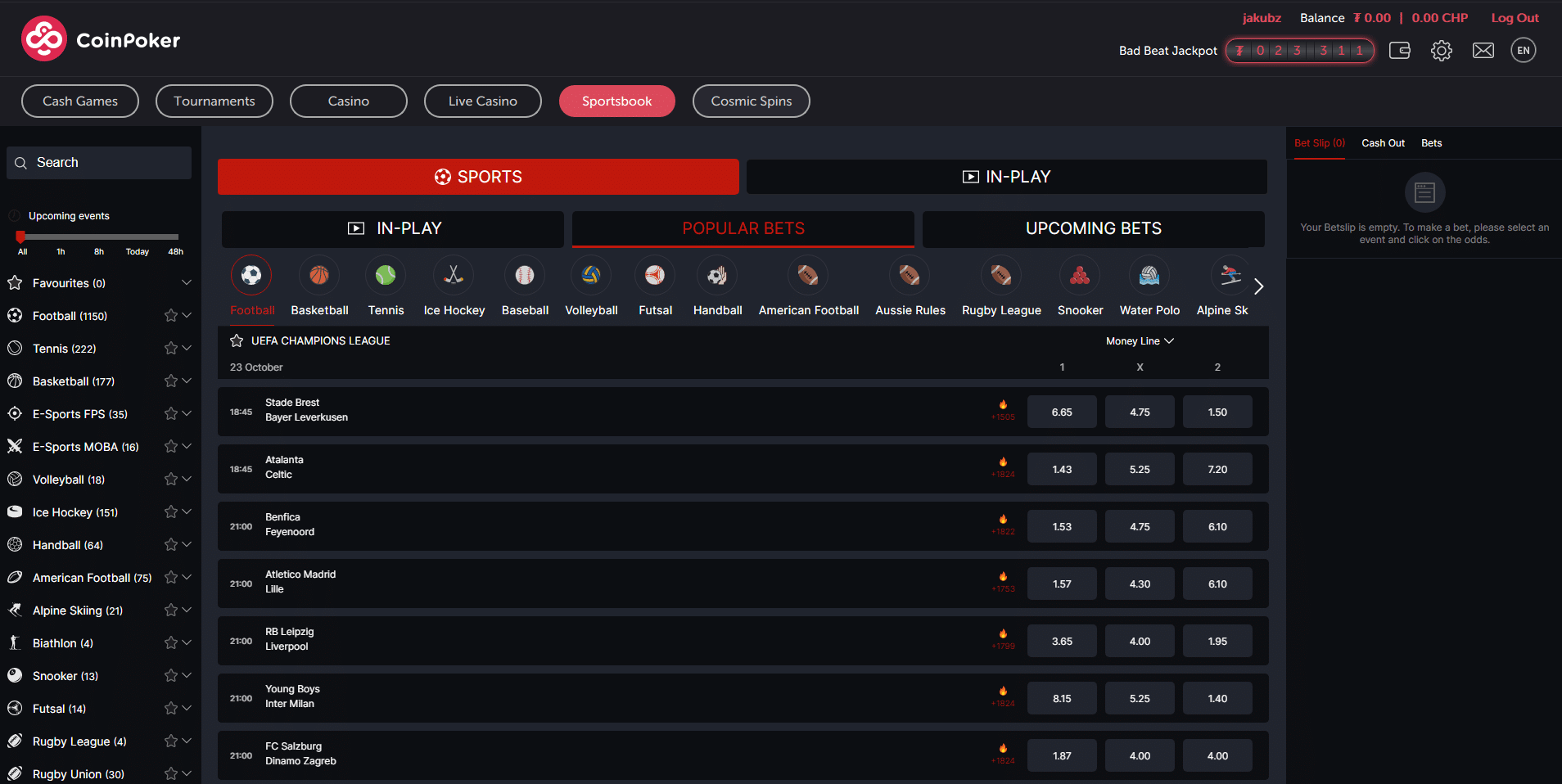1562x784 pixels.
Task: Favourite UEFA Champions League star
Action: tap(237, 340)
